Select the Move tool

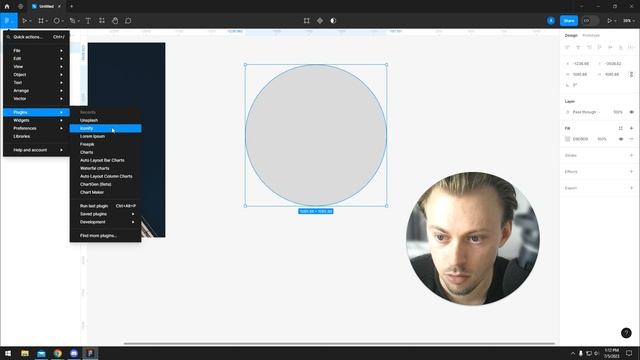24,20
